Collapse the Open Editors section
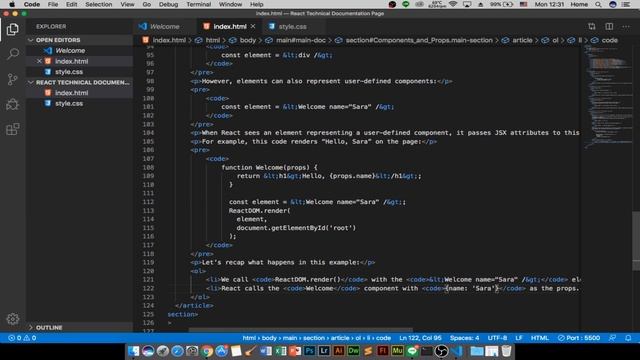This screenshot has width=640, height=360. pos(80,40)
